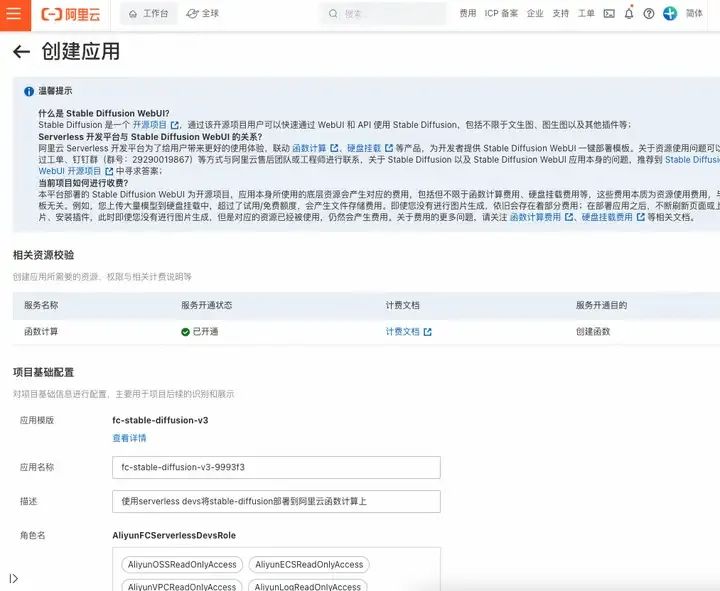Click the 已开通 green status icon

point(186,332)
